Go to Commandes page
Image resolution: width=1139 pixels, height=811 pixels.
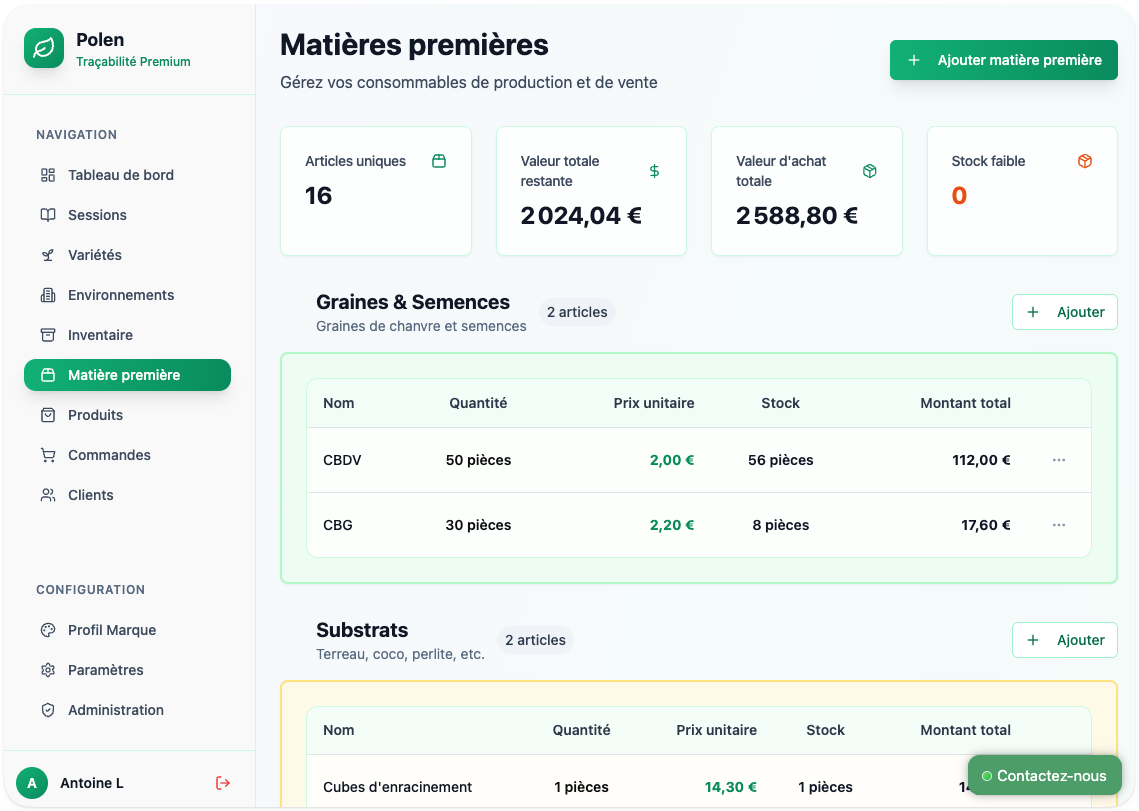coord(127,455)
